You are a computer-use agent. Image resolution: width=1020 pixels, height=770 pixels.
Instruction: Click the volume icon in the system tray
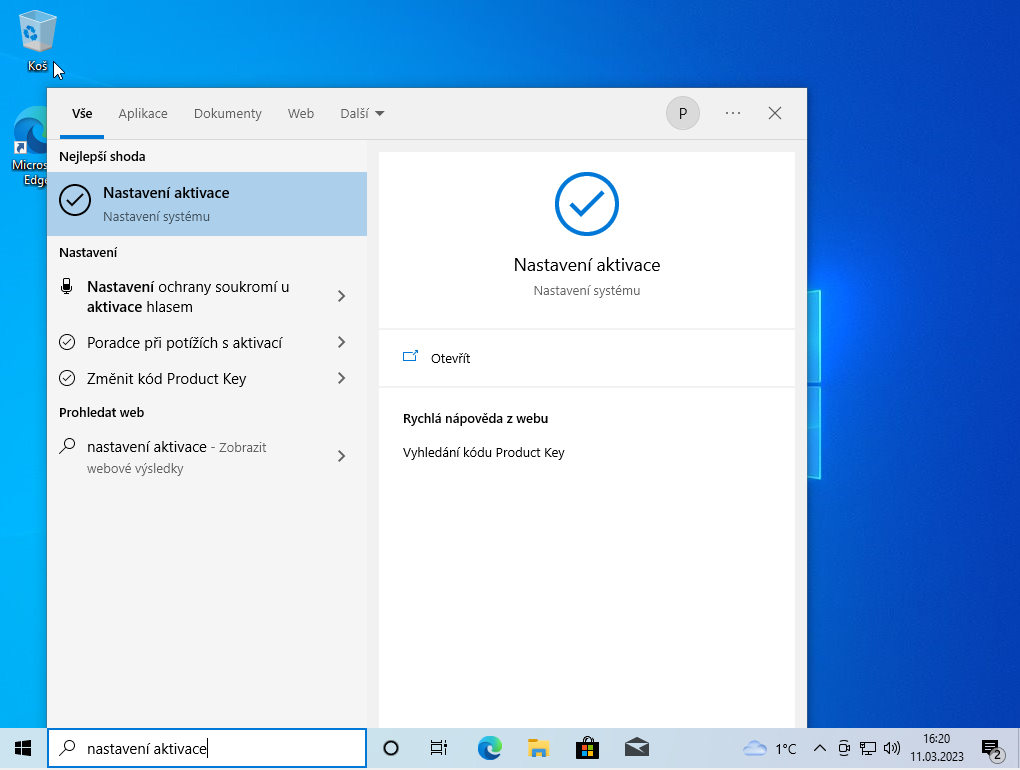coord(891,747)
